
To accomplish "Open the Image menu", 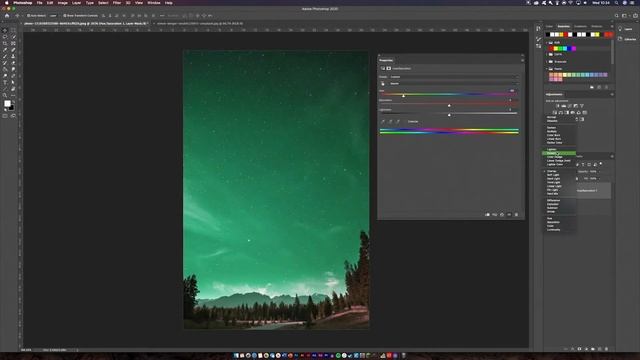I will (62, 3).
